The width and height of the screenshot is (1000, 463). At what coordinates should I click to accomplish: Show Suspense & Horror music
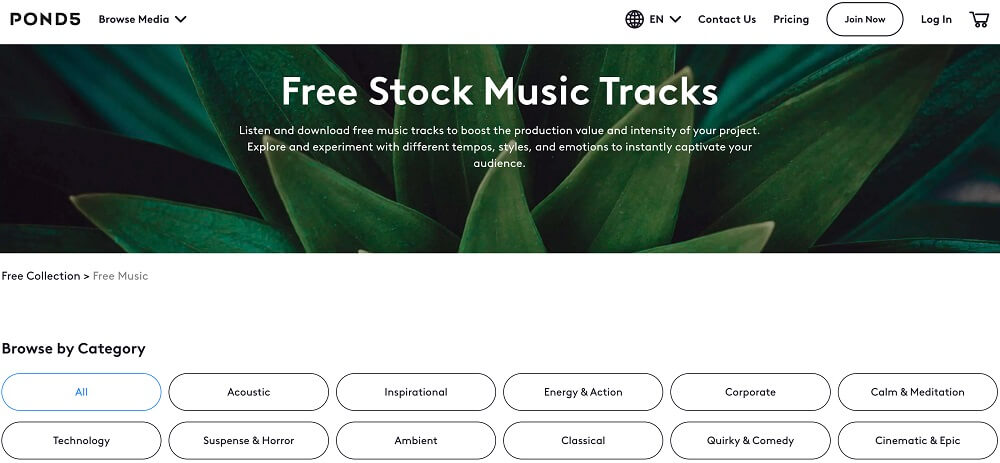248,440
